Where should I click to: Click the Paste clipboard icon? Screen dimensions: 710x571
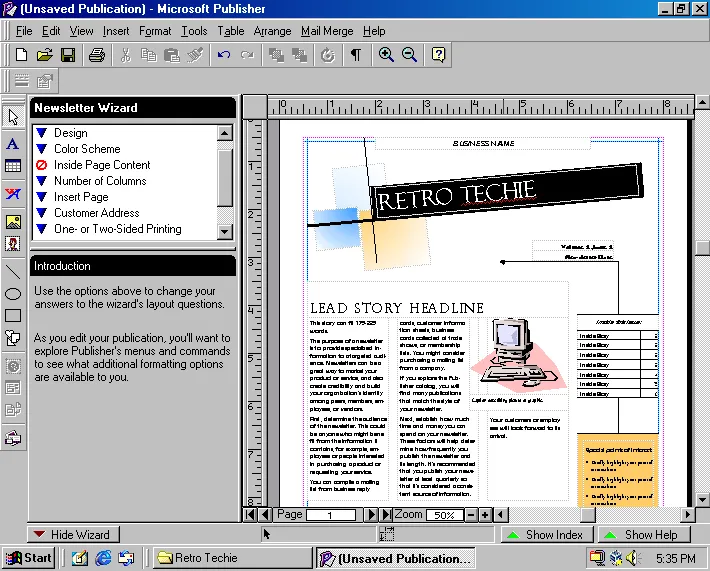172,55
